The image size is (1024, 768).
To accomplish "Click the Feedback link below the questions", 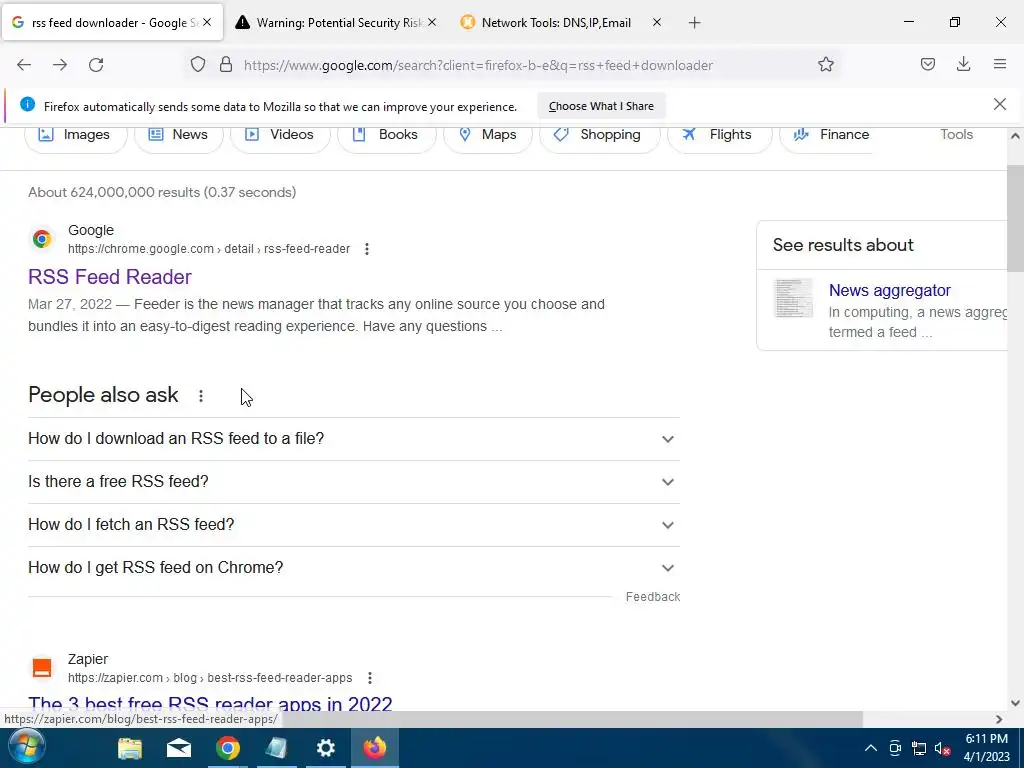I will [x=652, y=597].
